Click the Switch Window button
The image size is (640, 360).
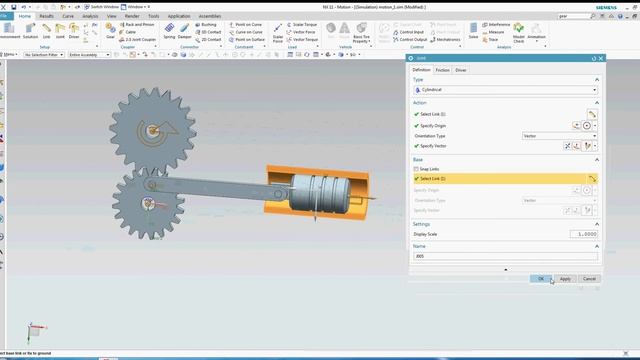point(101,7)
